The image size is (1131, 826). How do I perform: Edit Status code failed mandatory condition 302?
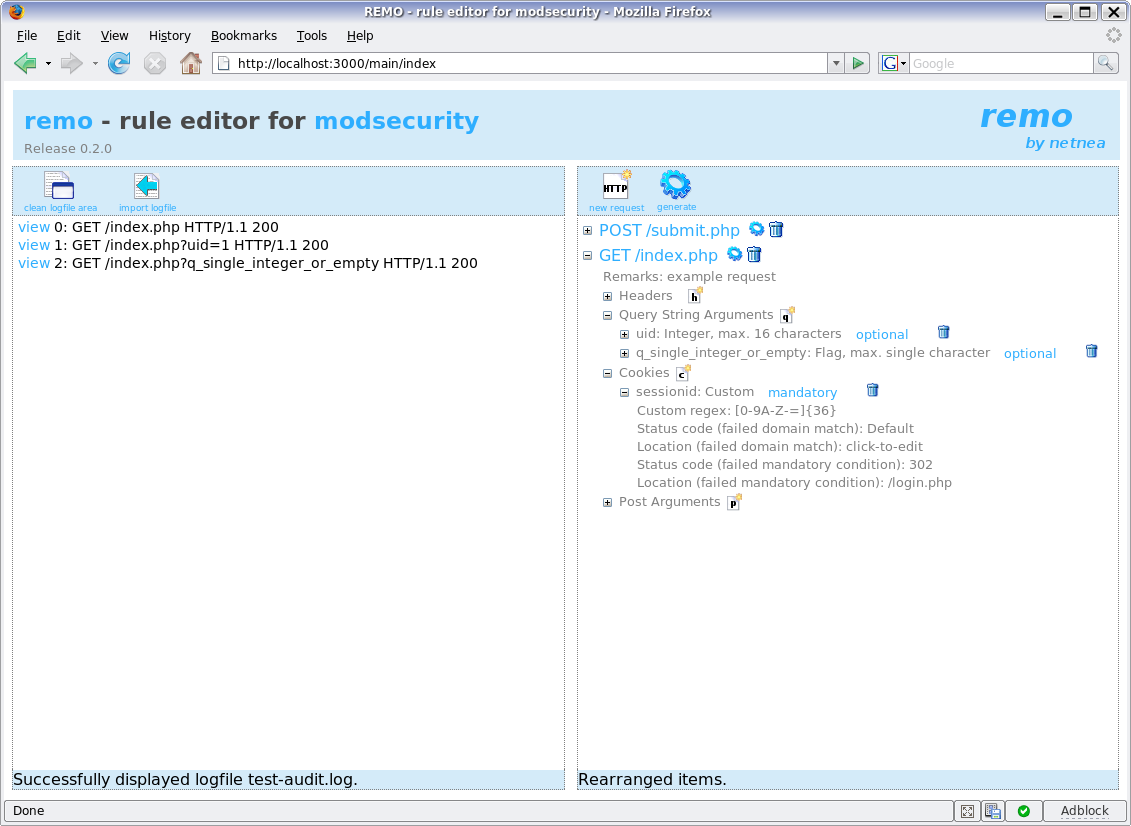(920, 465)
